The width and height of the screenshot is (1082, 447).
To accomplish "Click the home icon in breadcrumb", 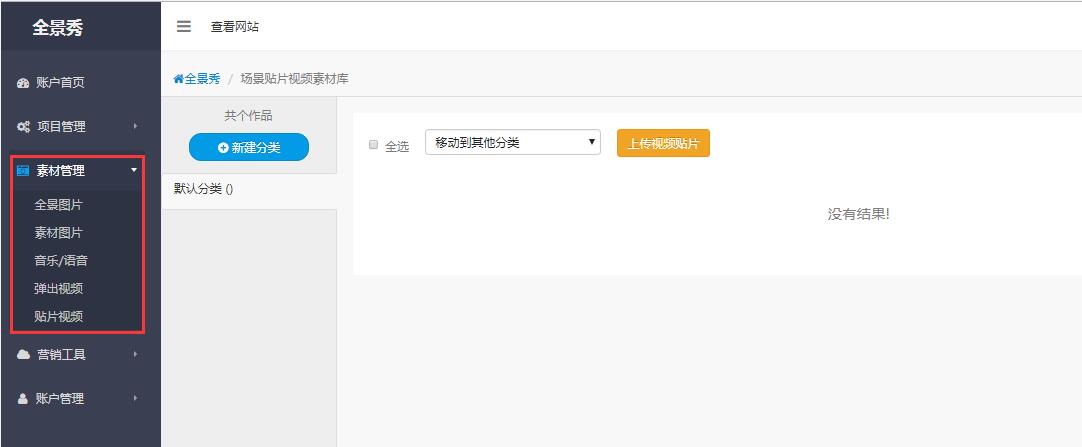I will 179,79.
